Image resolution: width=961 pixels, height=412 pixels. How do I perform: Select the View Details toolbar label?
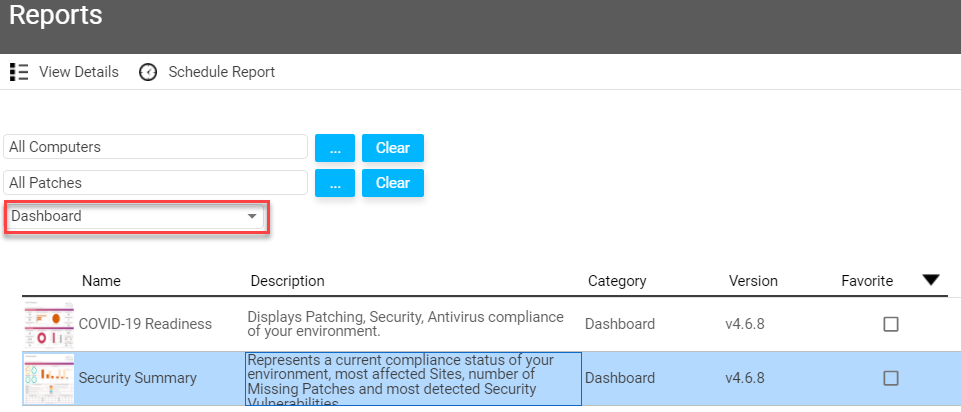tap(79, 72)
